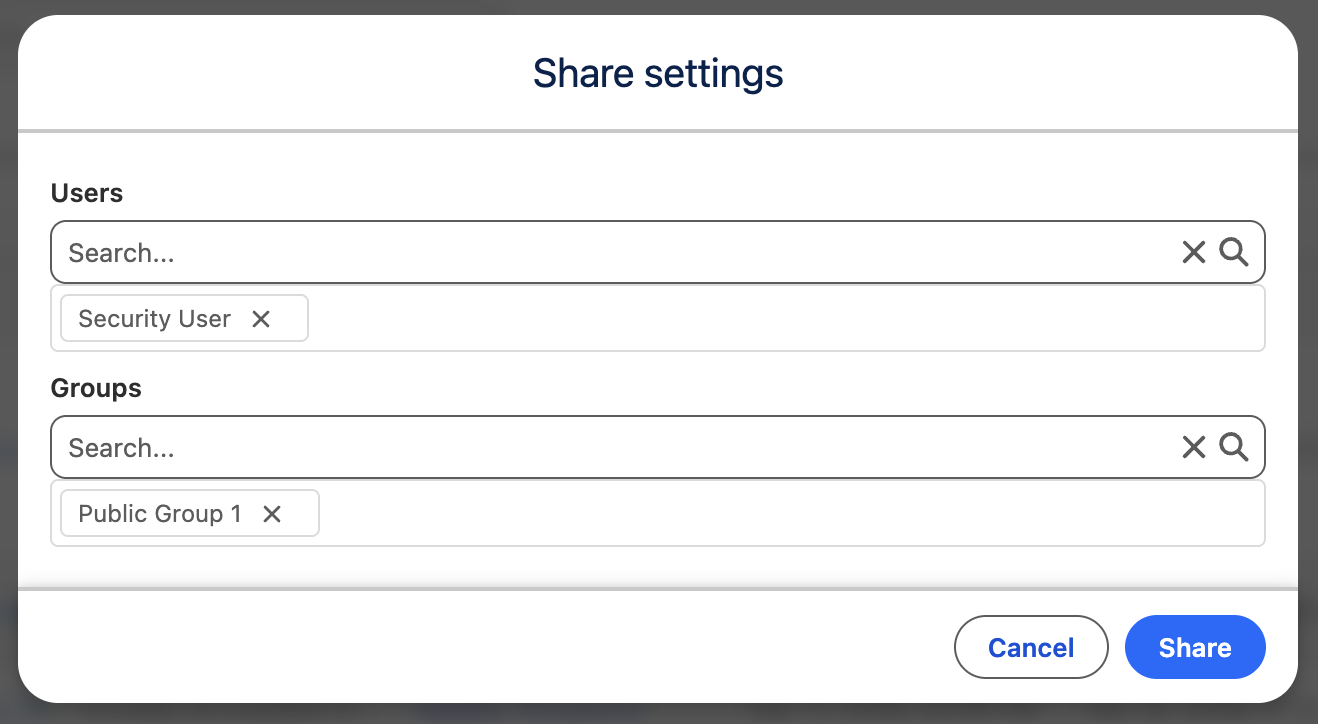
Task: Click the Users field label
Action: 87,193
